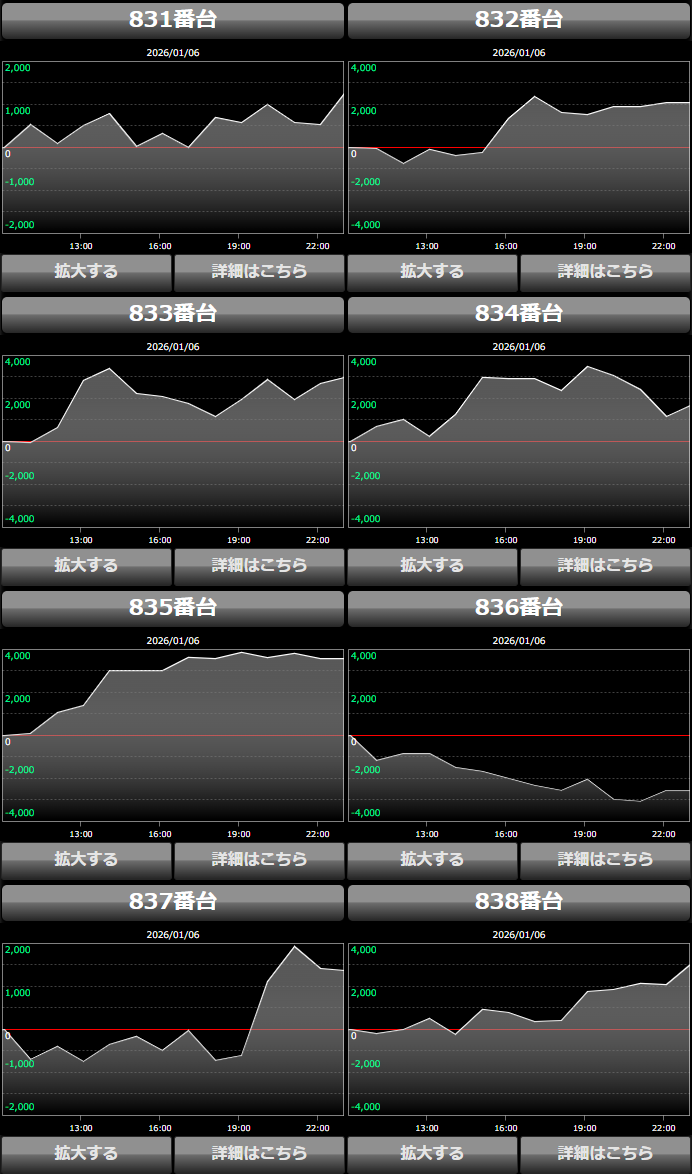Click the 836番台 downward-trending graph
Screen dimensions: 692x1174
(519, 735)
